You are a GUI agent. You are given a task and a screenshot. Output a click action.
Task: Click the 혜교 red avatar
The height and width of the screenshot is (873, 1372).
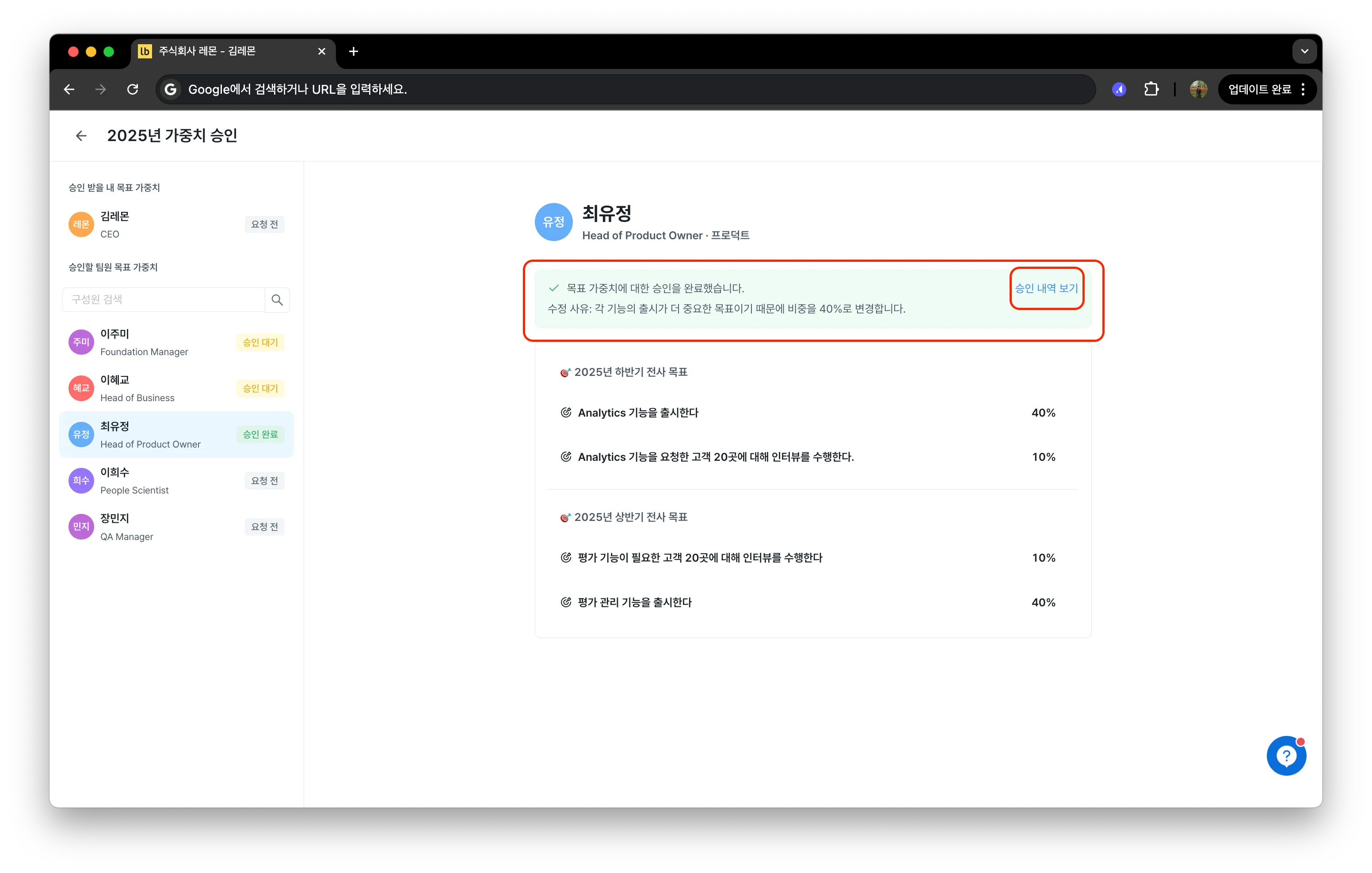point(81,388)
